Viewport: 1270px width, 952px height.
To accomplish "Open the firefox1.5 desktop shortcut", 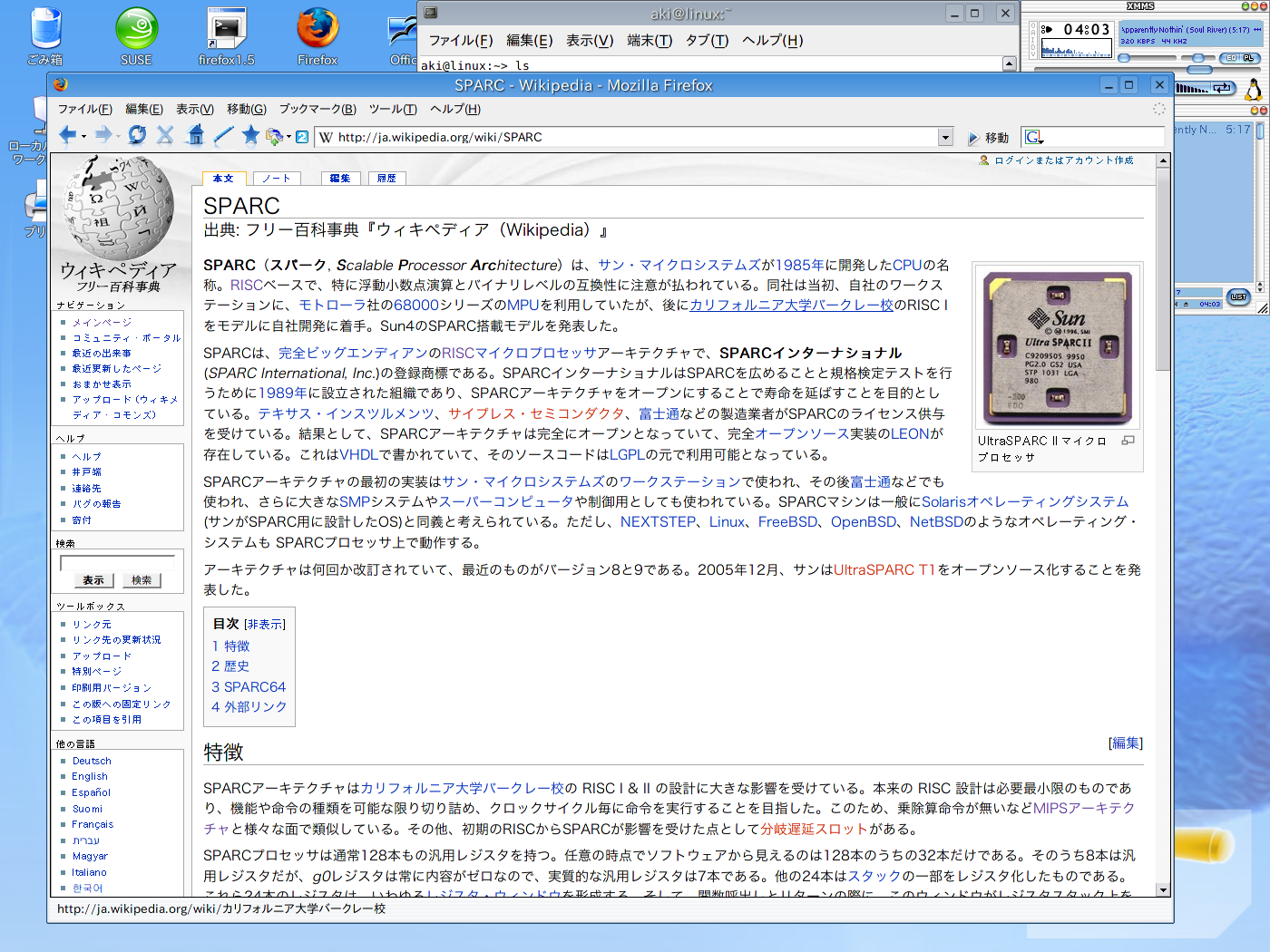I will (x=227, y=36).
